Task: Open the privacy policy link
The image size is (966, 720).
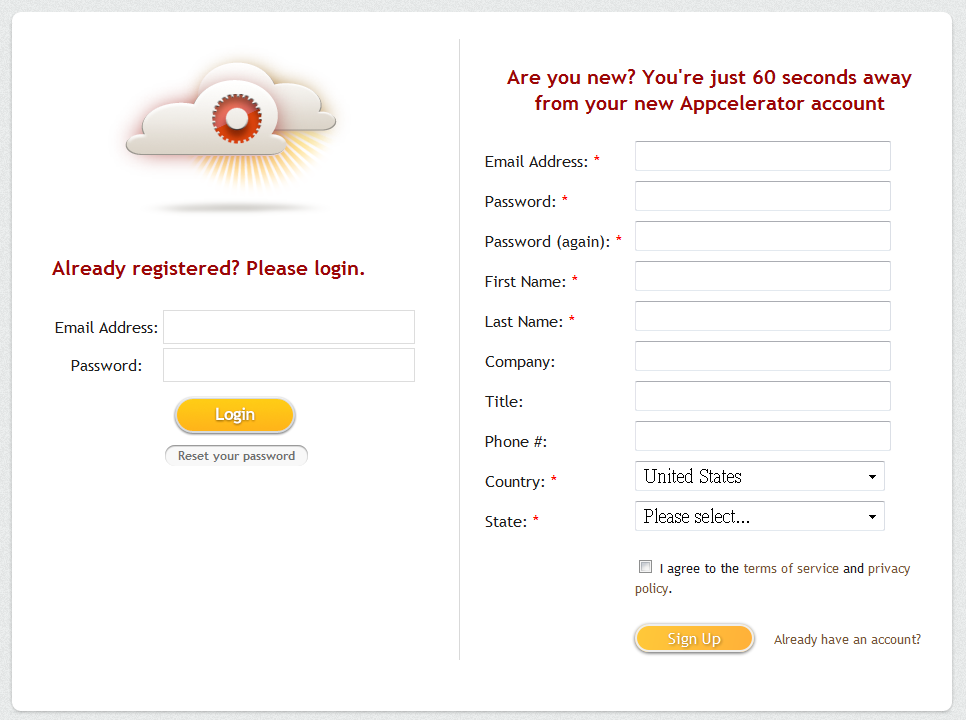Action: click(888, 568)
